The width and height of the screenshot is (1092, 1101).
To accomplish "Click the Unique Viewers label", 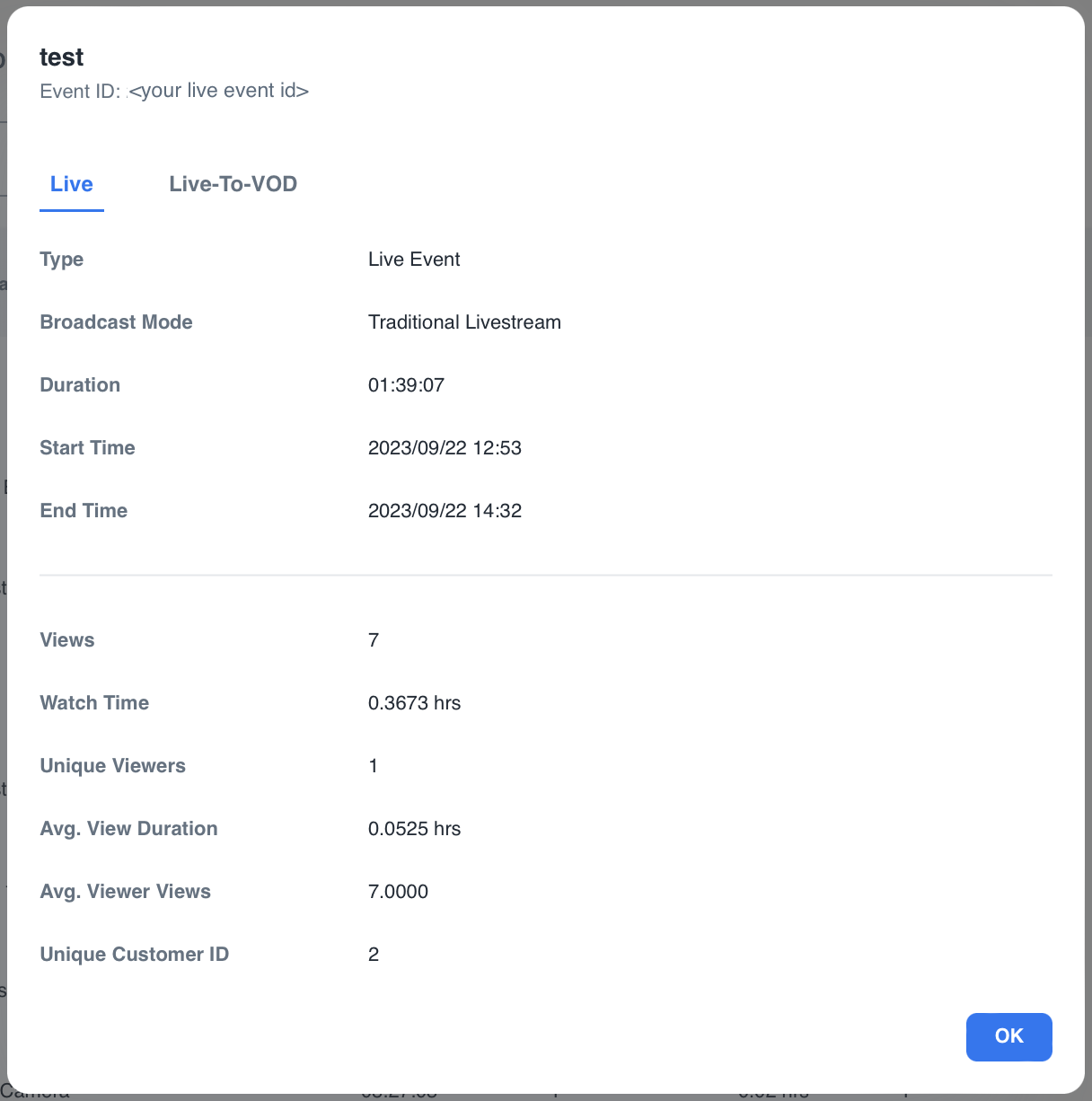I will [112, 766].
